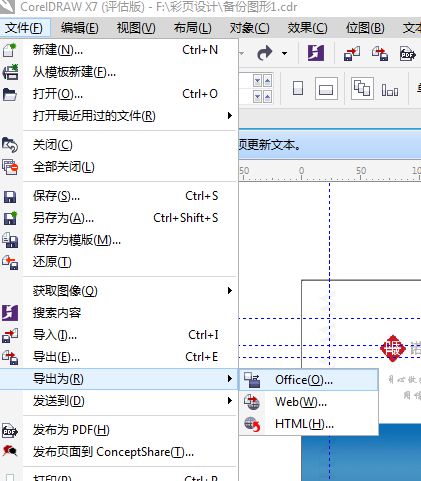Click the icon beside 全部关闭(L)
This screenshot has width=421, height=481.
click(10, 167)
